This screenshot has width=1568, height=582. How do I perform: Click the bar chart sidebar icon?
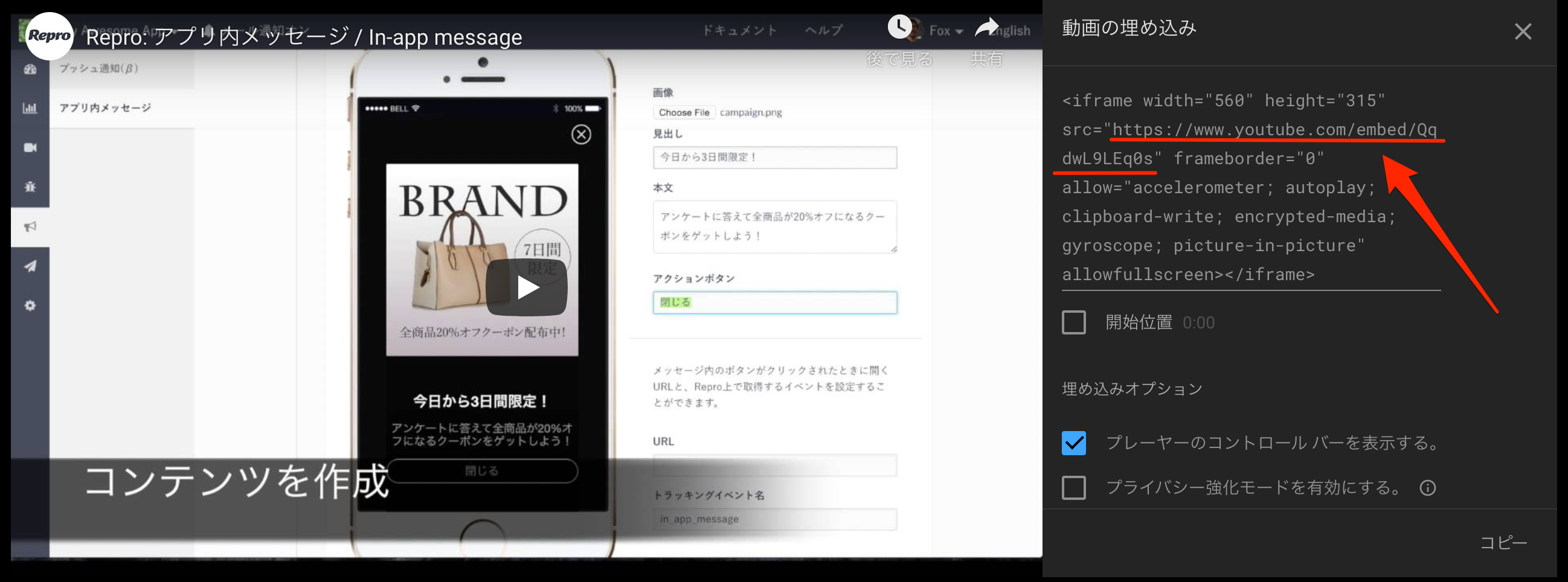pyautogui.click(x=30, y=108)
